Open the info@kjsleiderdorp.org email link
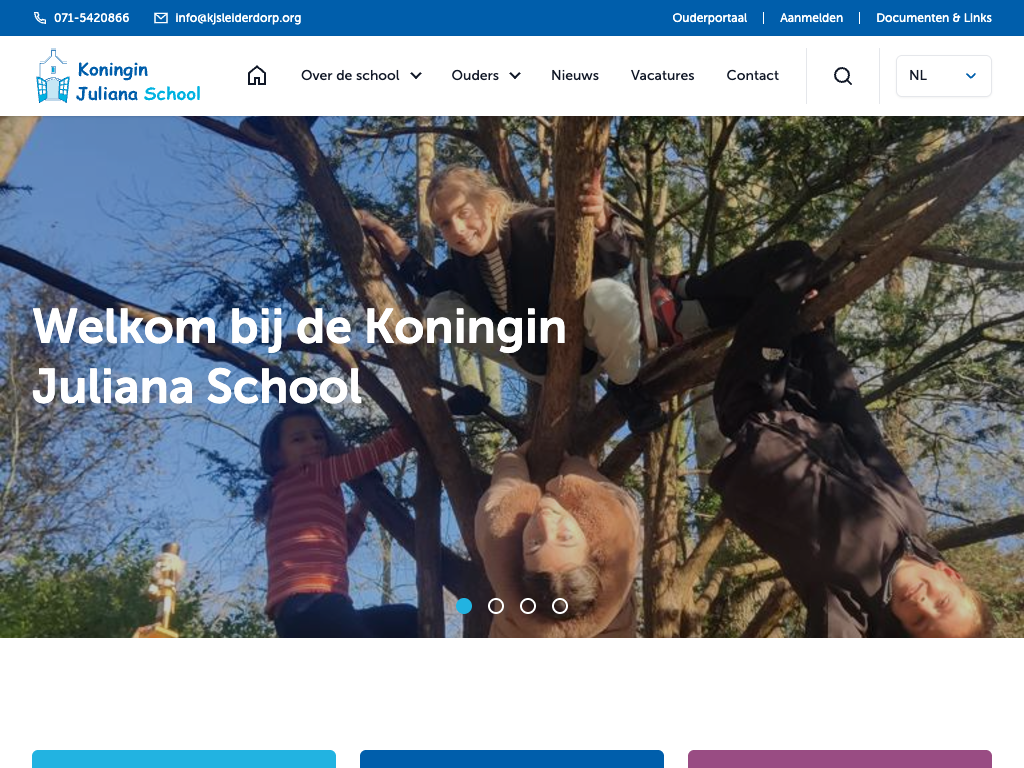 [x=238, y=18]
